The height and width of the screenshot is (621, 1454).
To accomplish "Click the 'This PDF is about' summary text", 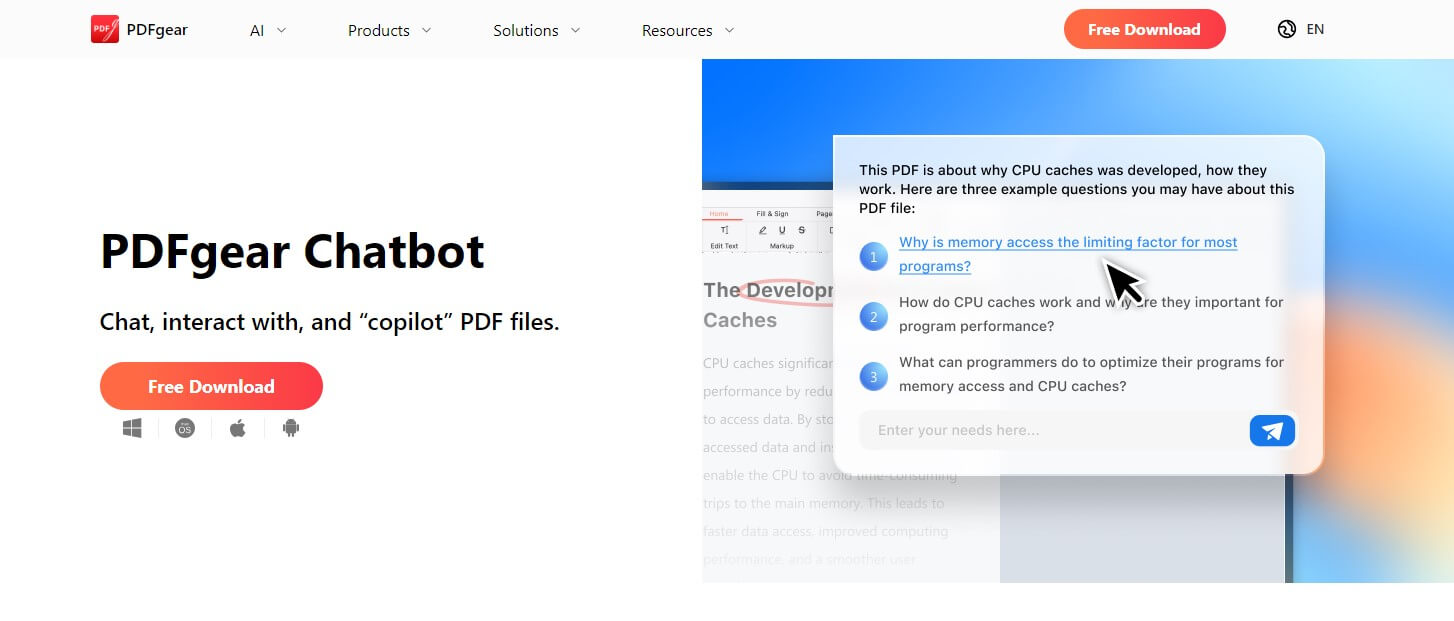I will pyautogui.click(x=1077, y=189).
